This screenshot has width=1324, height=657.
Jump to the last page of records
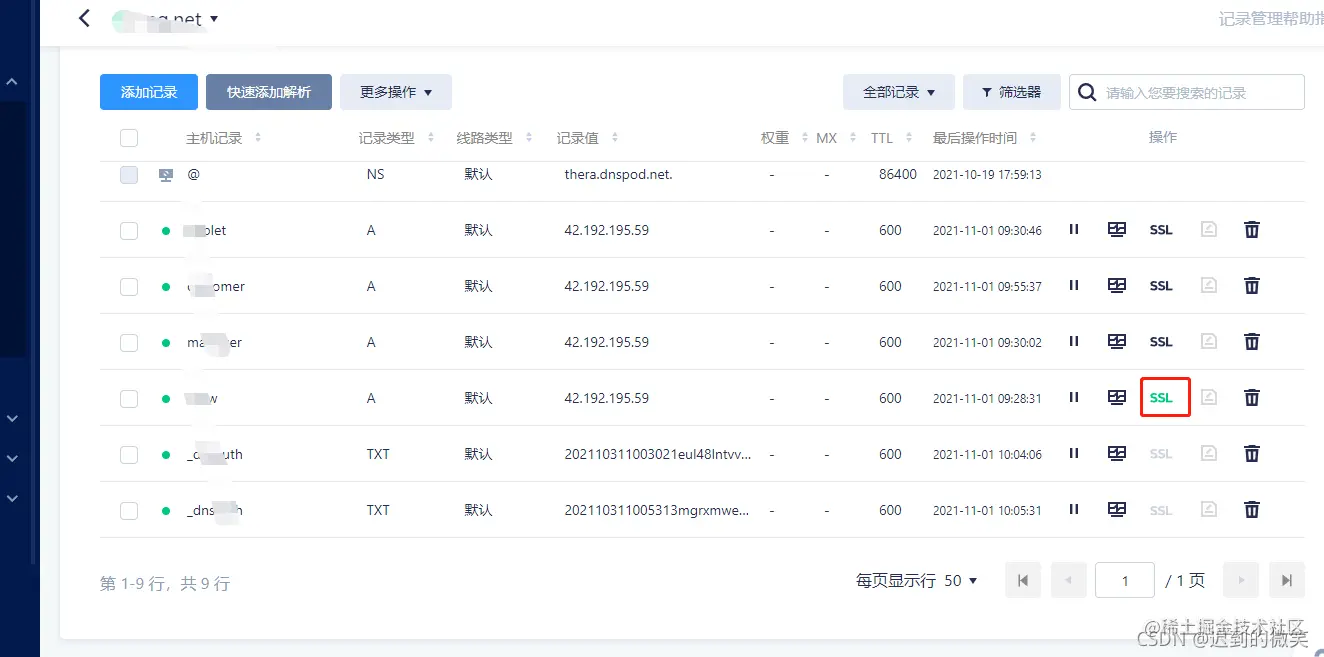(1287, 580)
